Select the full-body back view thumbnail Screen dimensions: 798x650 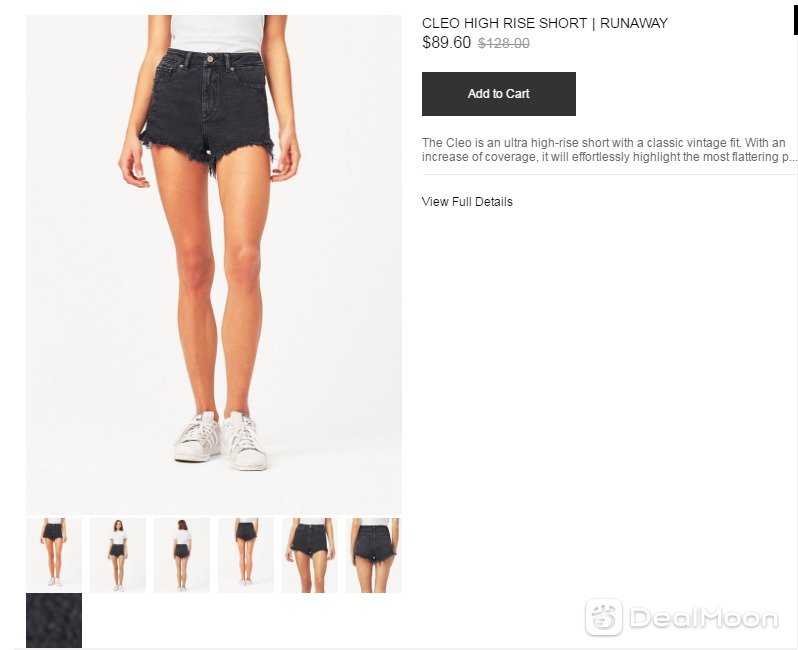pos(182,555)
